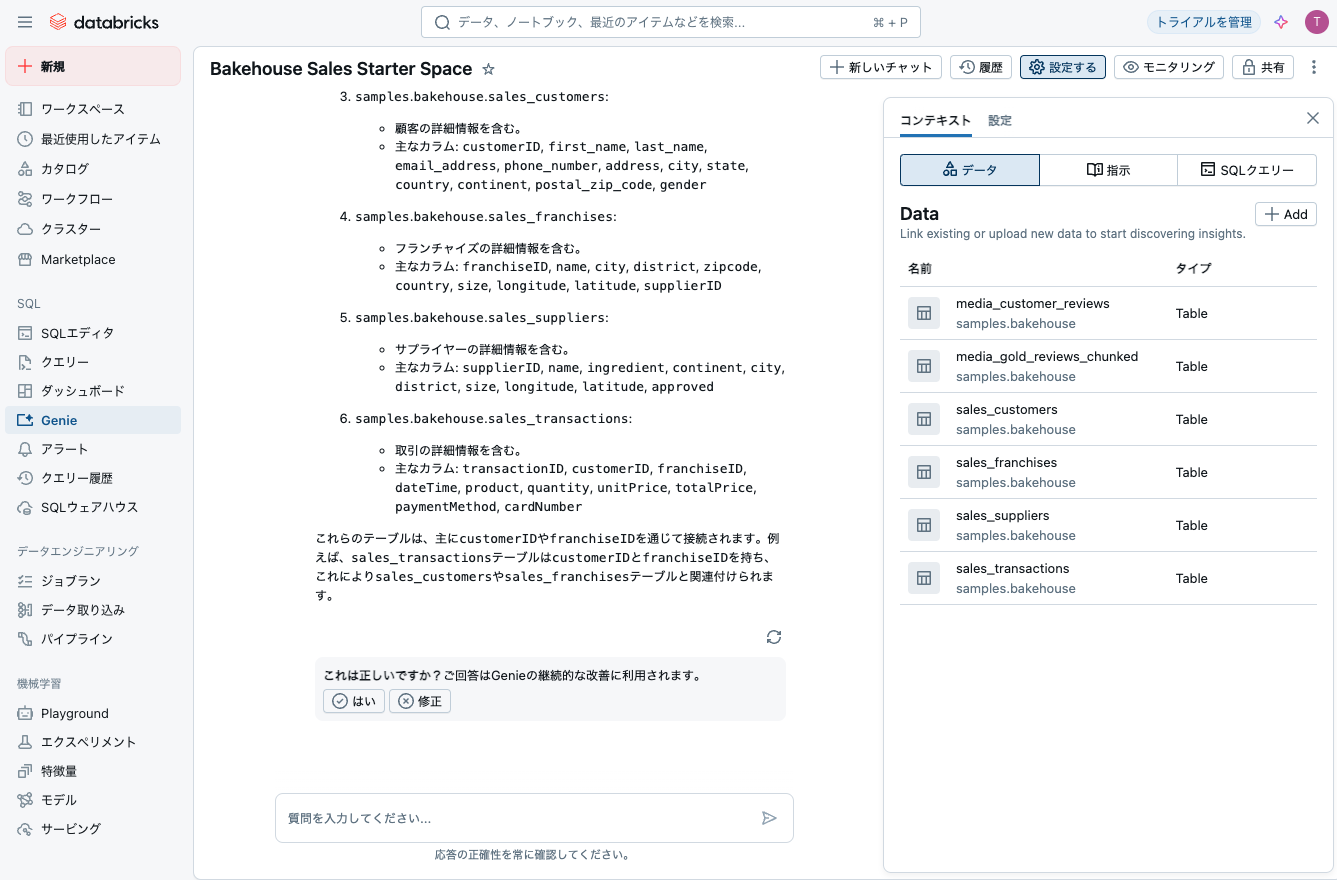Open モデル from the 機械学習 section
1337x880 pixels.
pyautogui.click(x=58, y=799)
